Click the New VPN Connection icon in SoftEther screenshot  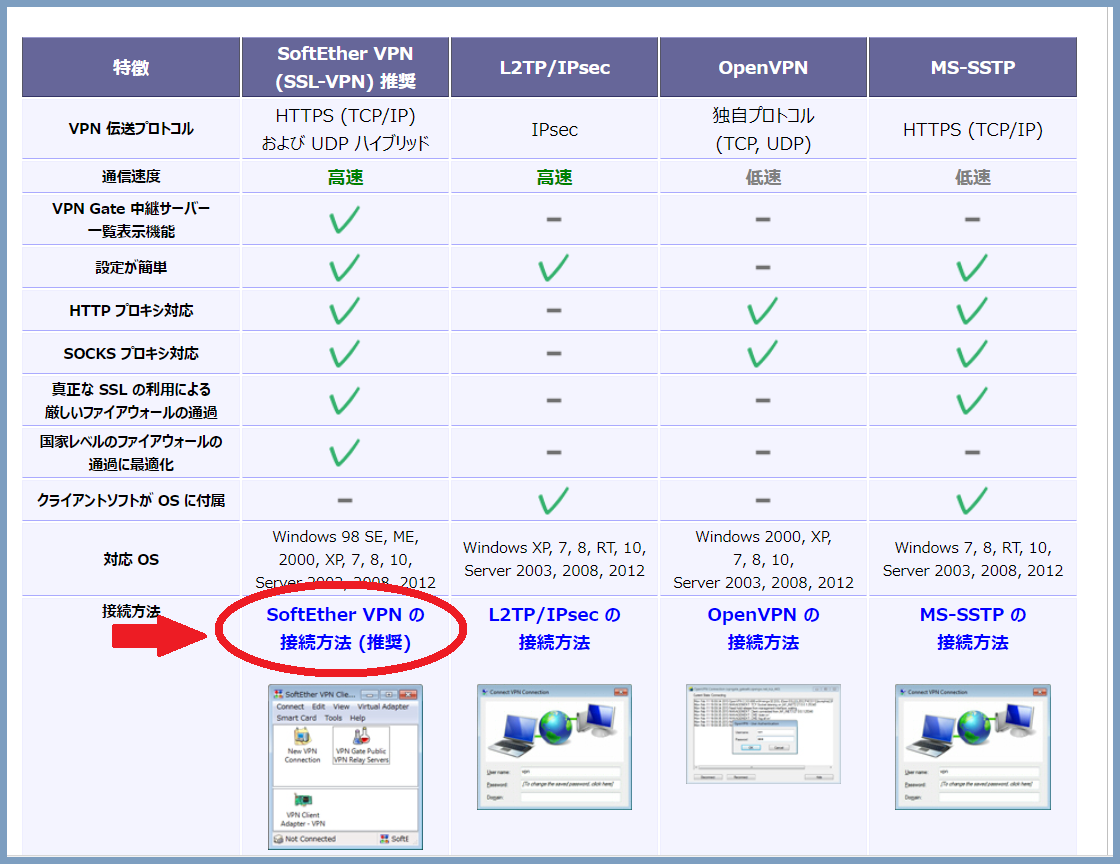coord(302,741)
